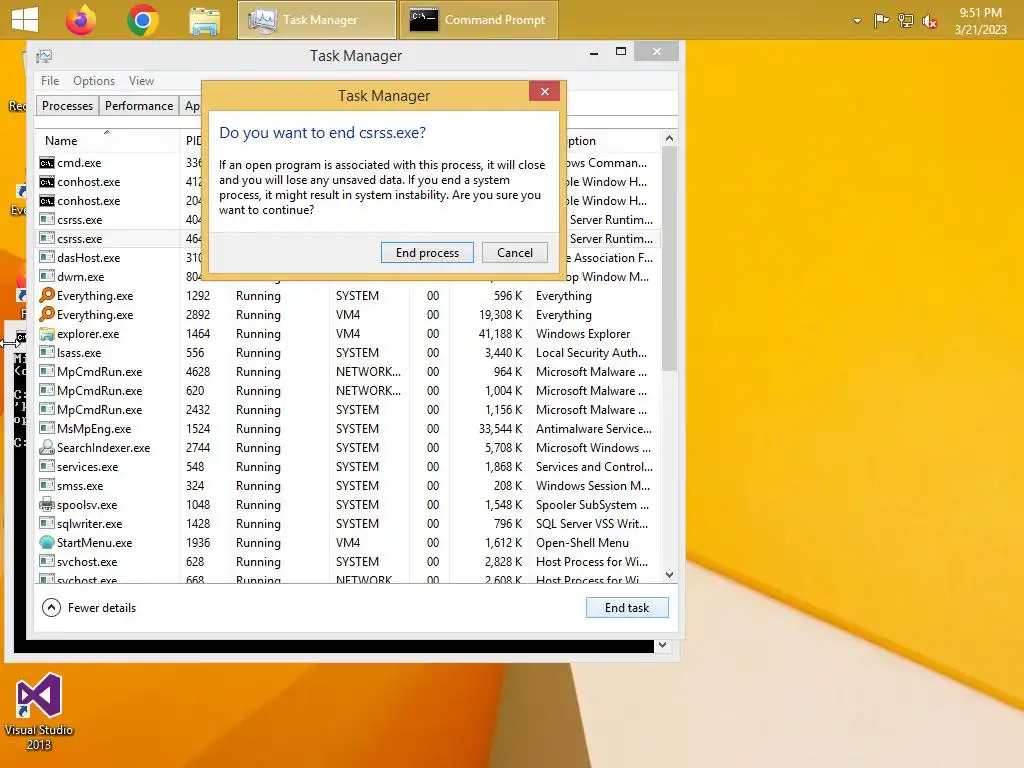The width and height of the screenshot is (1024, 768).
Task: Close the confirmation dialog with the red X
Action: click(x=545, y=91)
